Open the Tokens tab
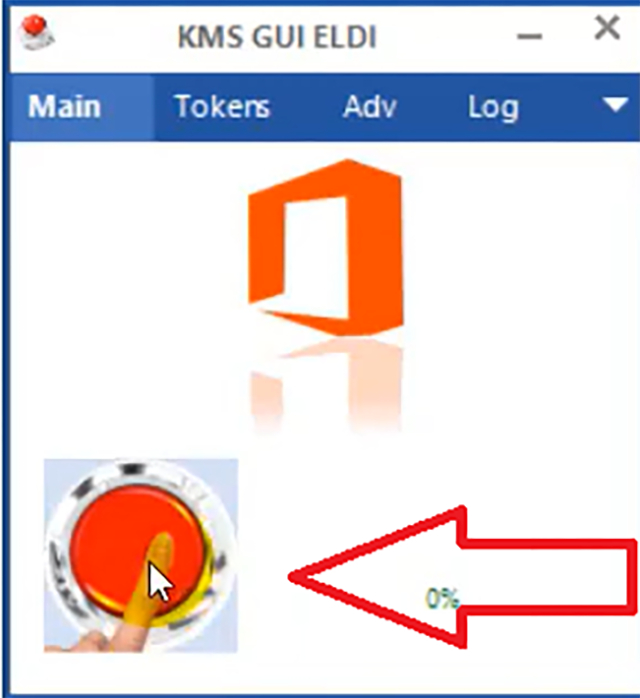The width and height of the screenshot is (640, 698). (223, 107)
